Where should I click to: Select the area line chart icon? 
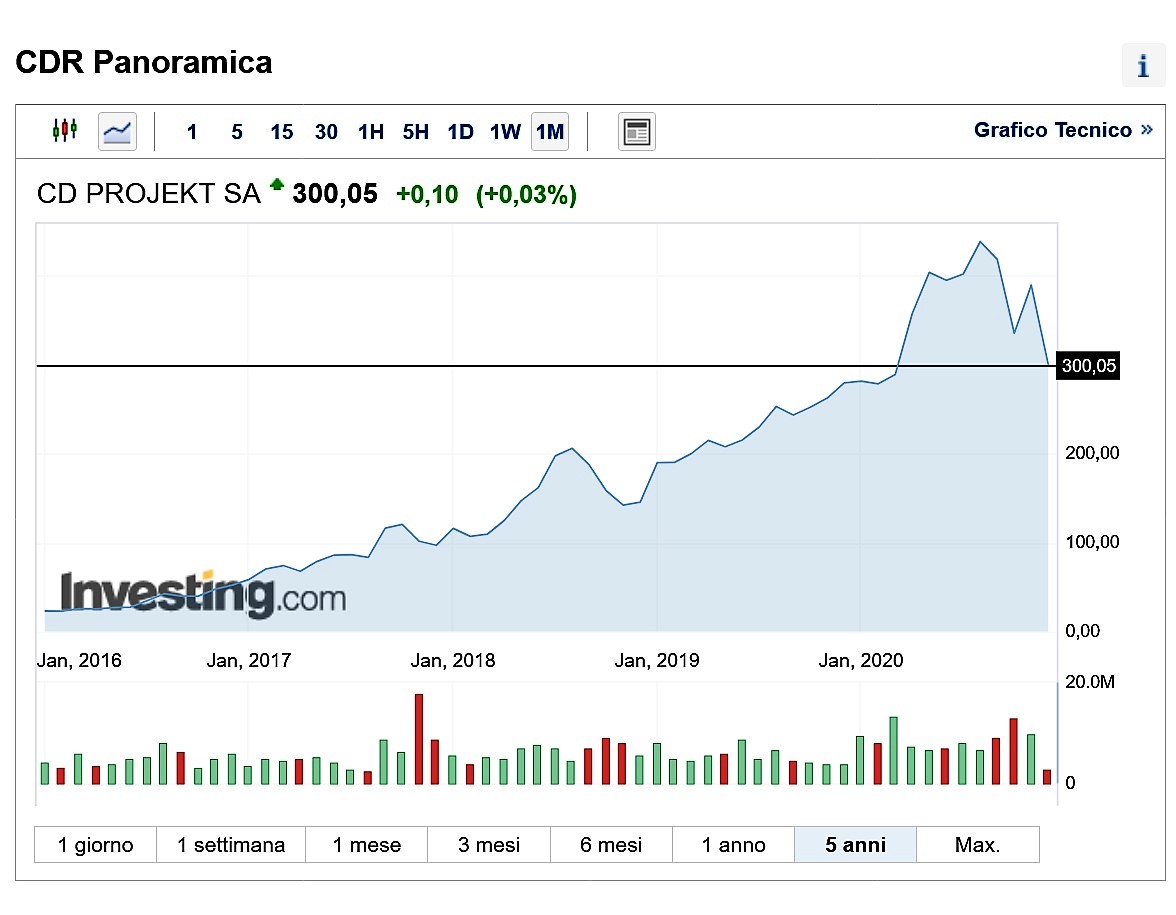click(x=117, y=131)
